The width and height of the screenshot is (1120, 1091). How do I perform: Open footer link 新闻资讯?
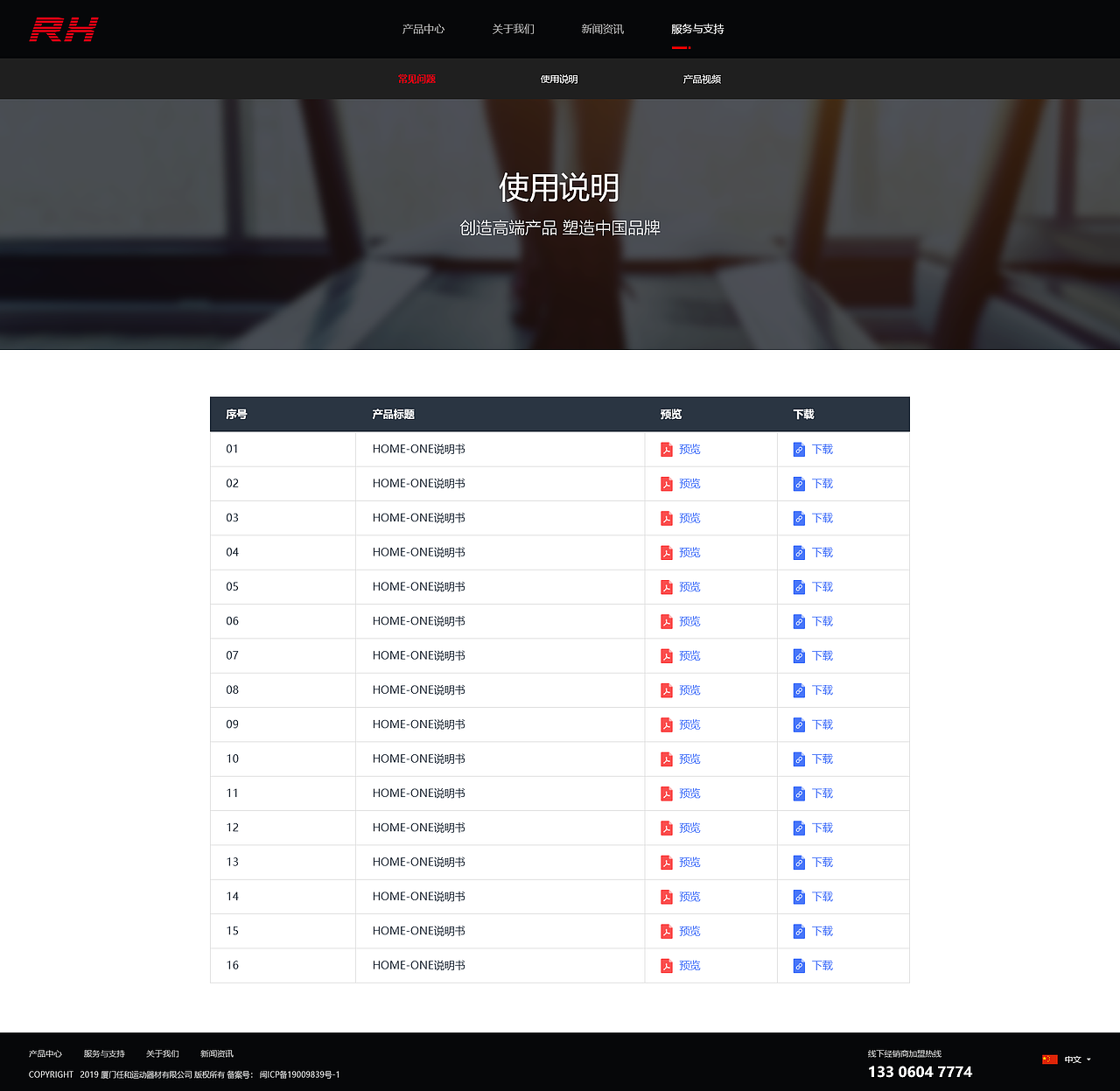click(x=217, y=1053)
